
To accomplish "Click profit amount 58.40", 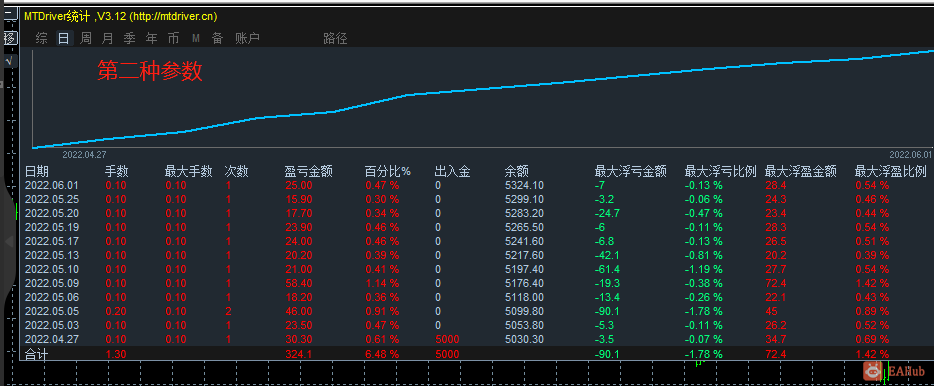I will tap(299, 283).
